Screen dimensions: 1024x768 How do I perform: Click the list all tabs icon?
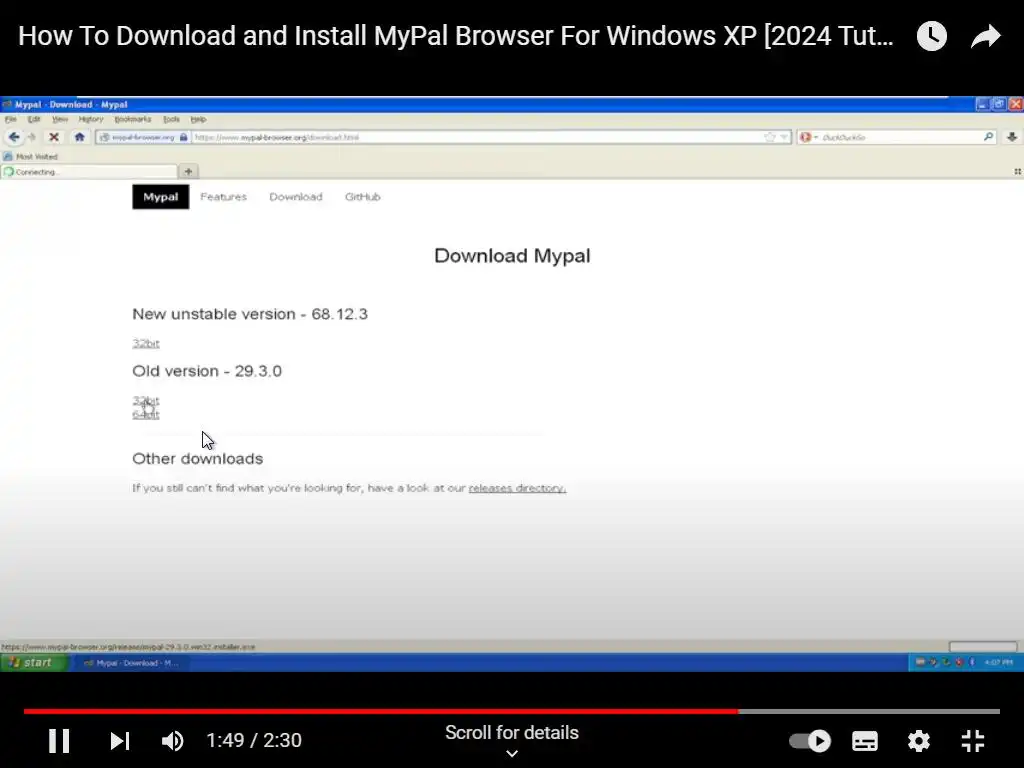(x=1017, y=172)
